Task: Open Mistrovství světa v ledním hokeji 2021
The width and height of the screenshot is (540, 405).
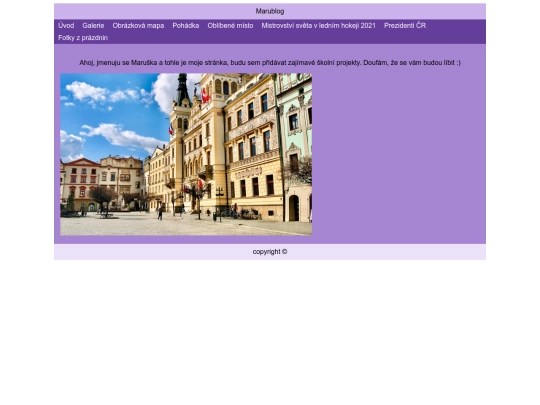Action: coord(318,25)
